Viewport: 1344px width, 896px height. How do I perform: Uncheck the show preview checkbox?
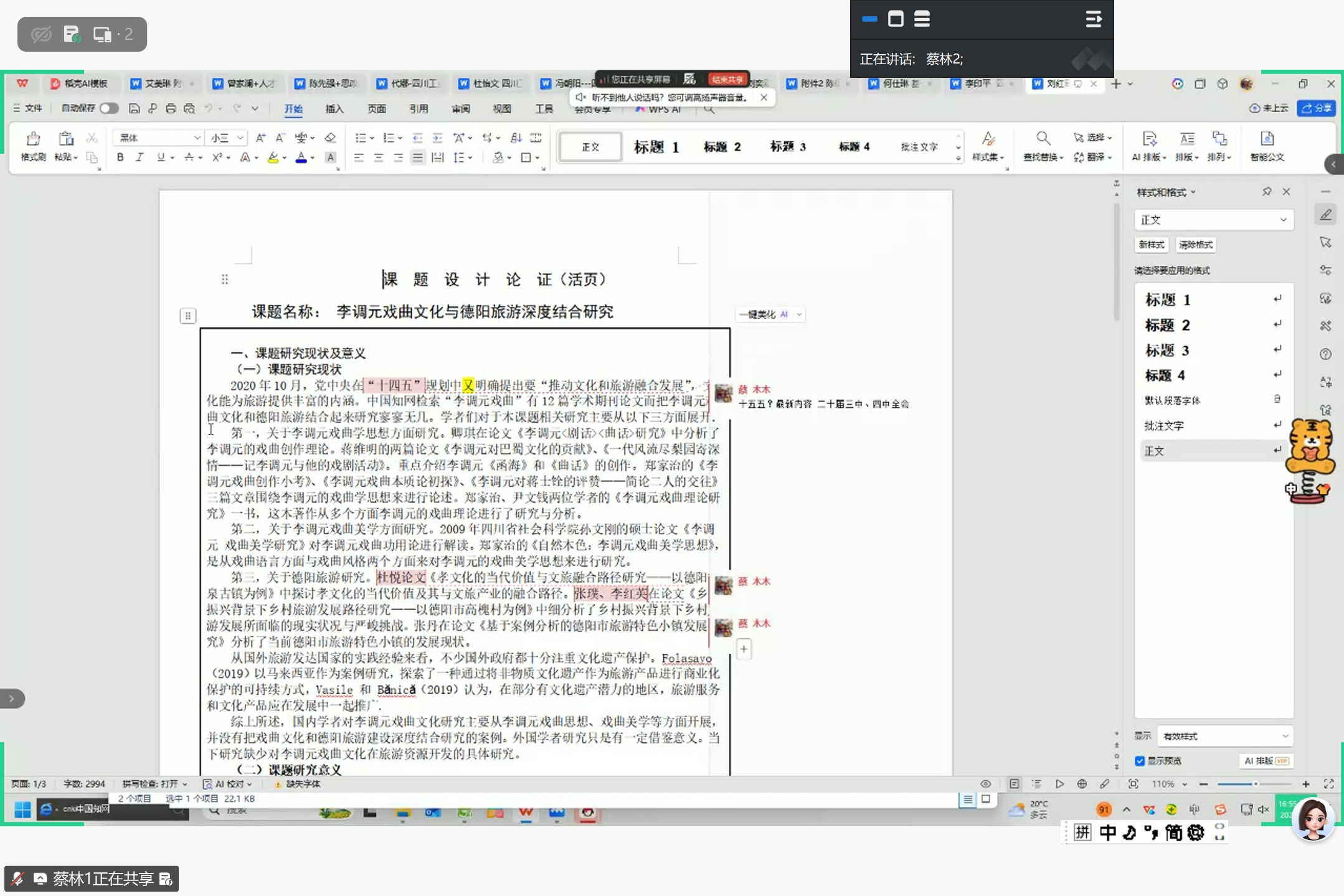1140,761
